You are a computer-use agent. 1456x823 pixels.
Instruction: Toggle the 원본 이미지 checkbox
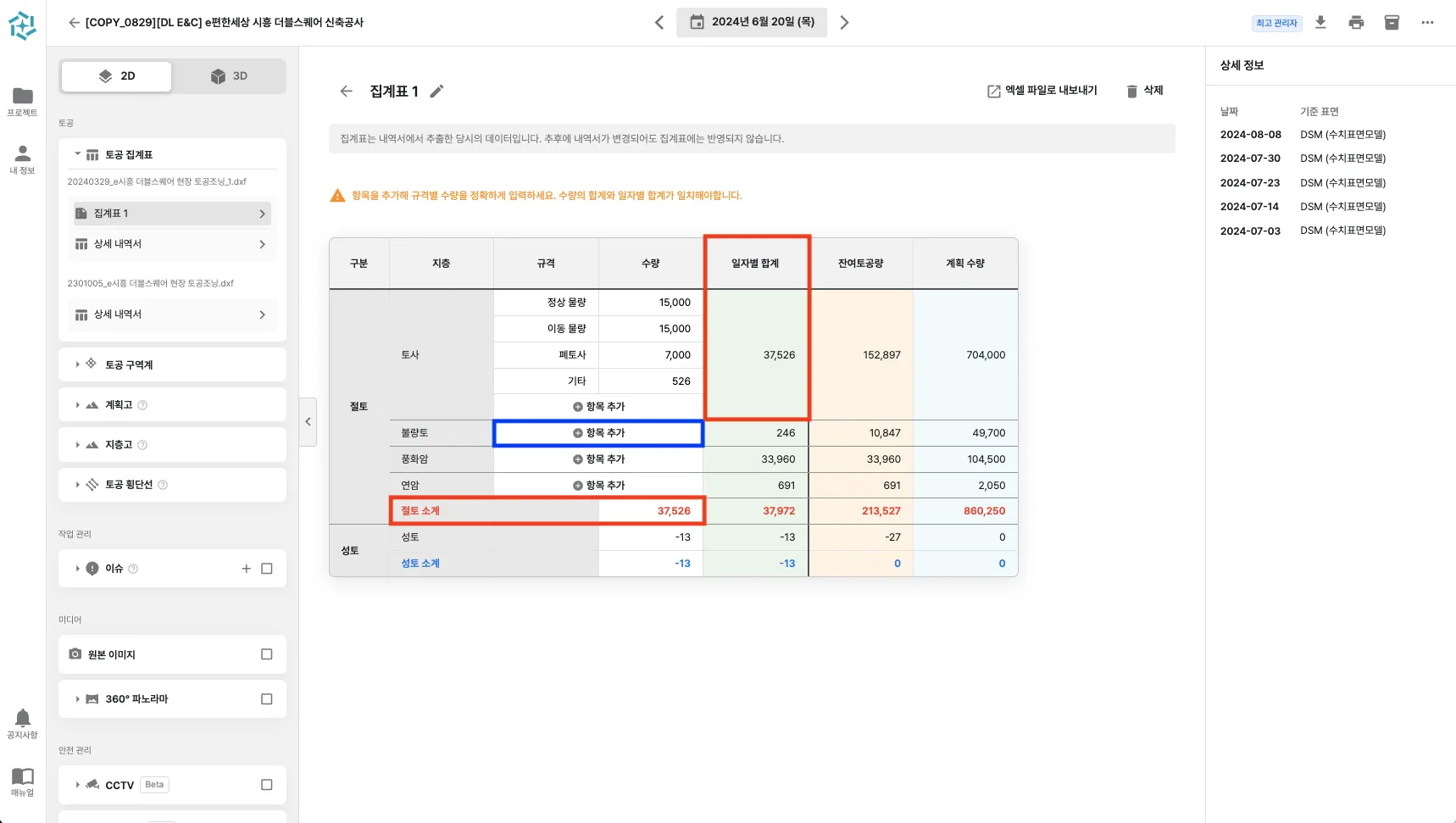point(267,654)
